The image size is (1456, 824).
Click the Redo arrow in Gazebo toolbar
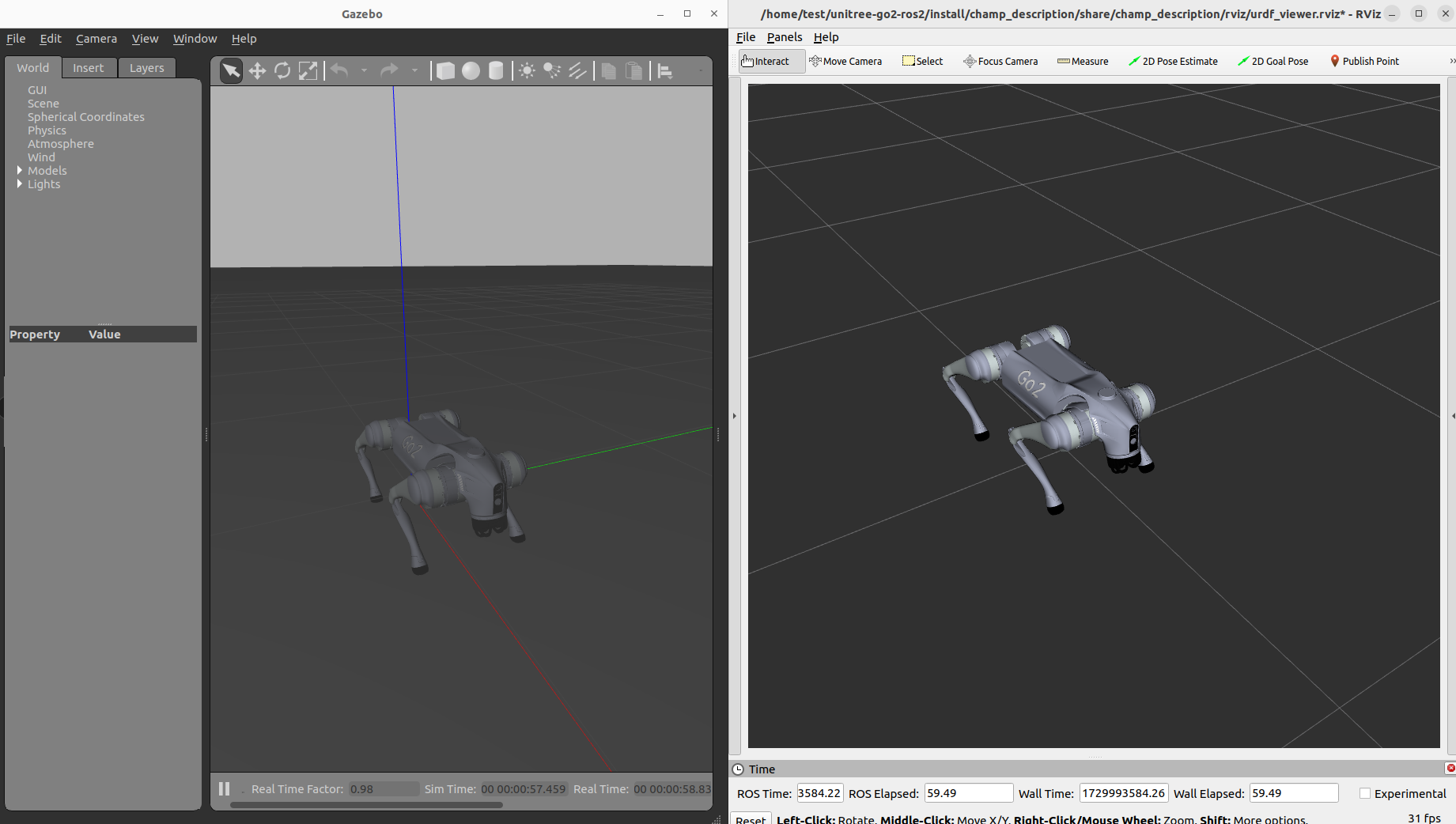coord(389,71)
